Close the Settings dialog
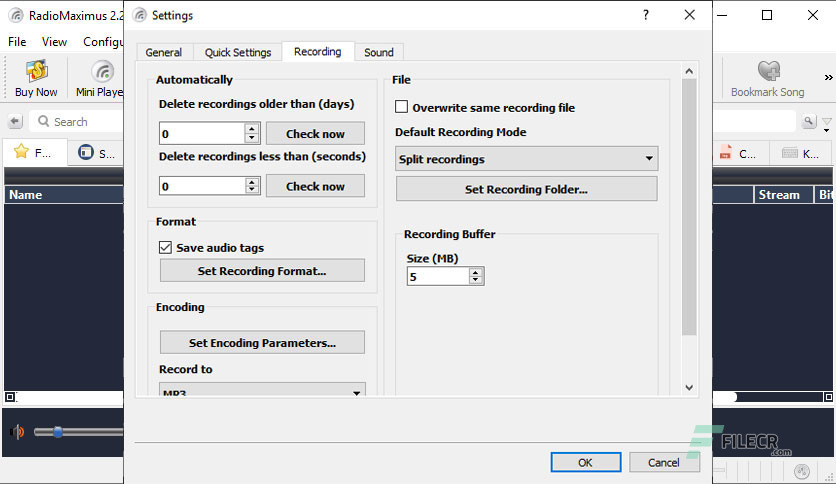This screenshot has height=484, width=836. click(x=689, y=15)
